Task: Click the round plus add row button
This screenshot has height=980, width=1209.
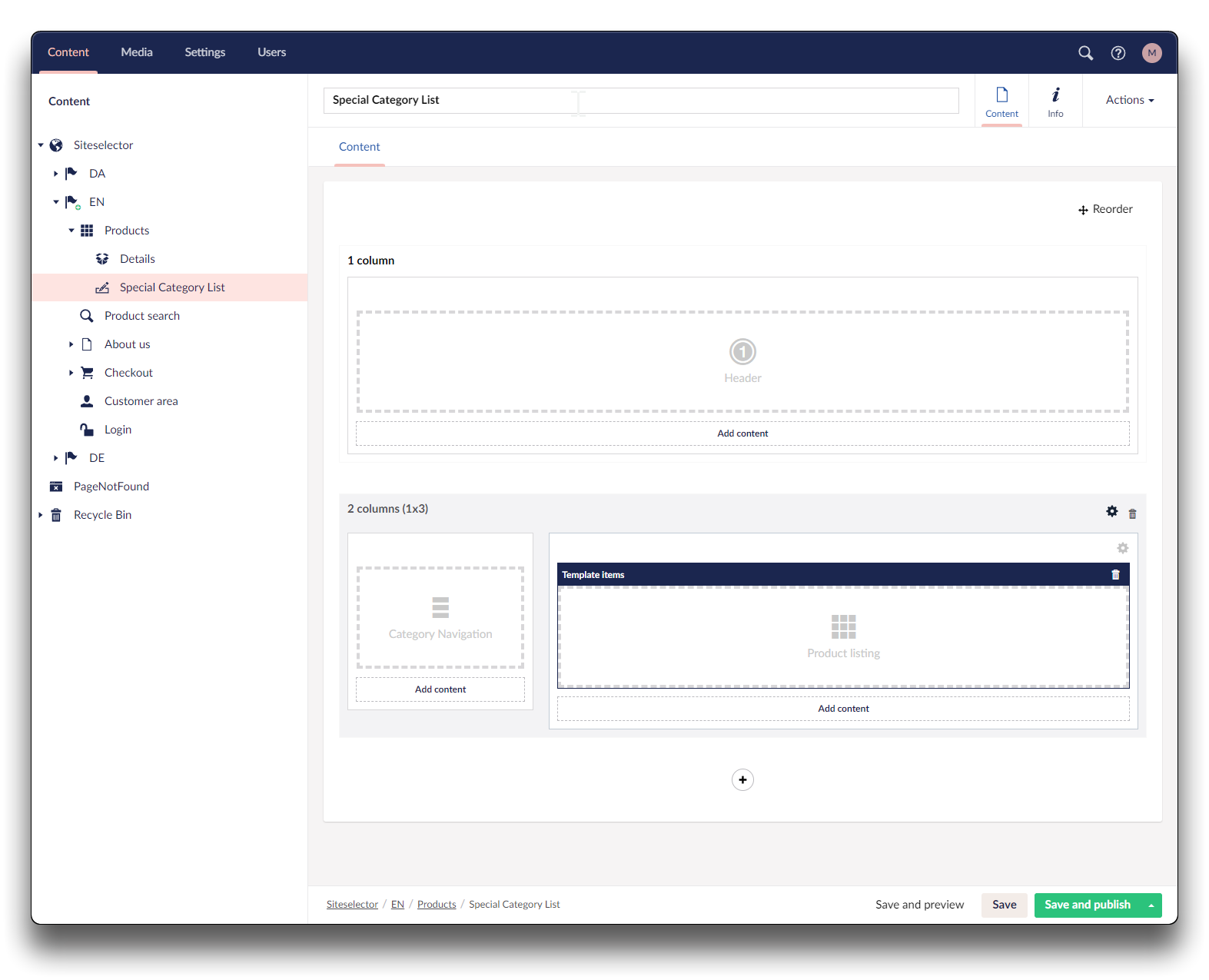Action: coord(742,780)
